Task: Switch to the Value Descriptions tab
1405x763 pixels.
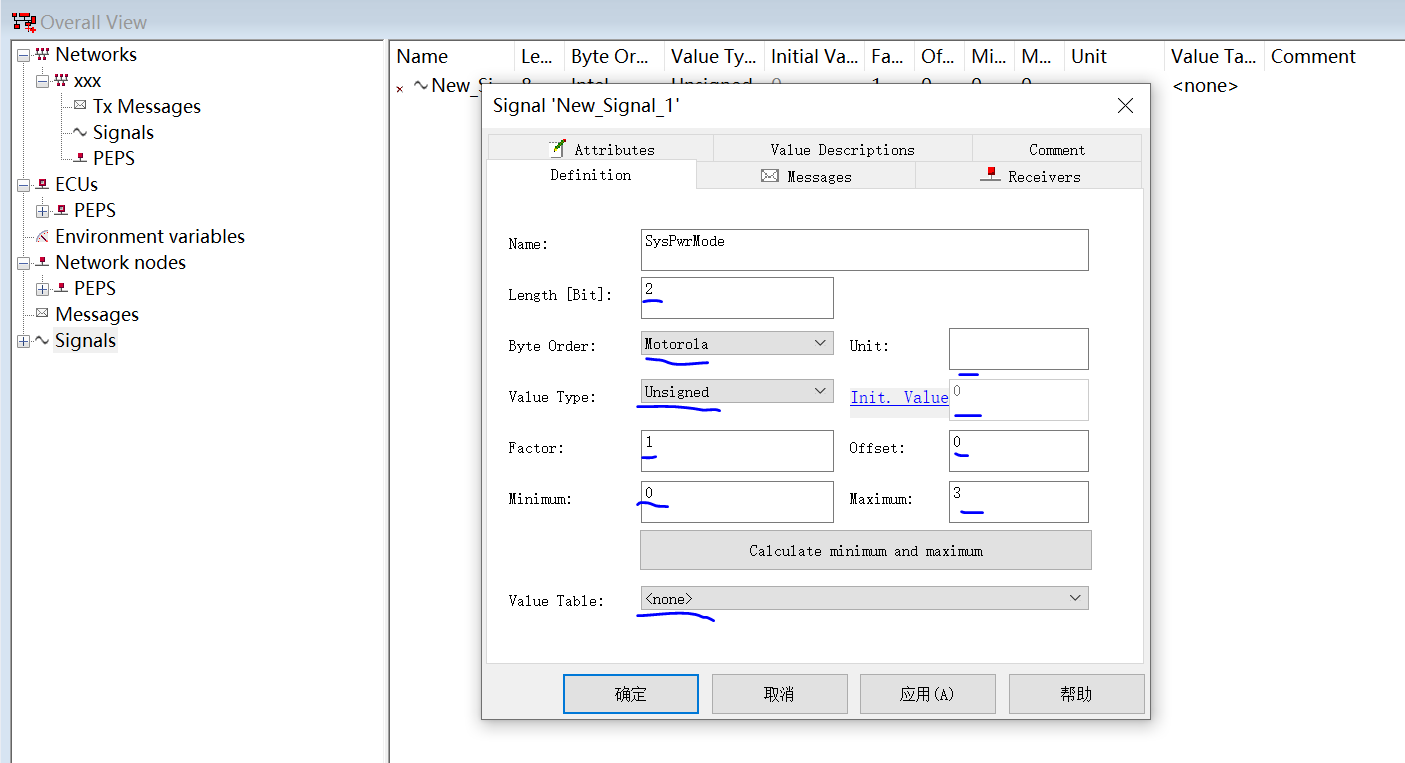Action: [x=842, y=149]
